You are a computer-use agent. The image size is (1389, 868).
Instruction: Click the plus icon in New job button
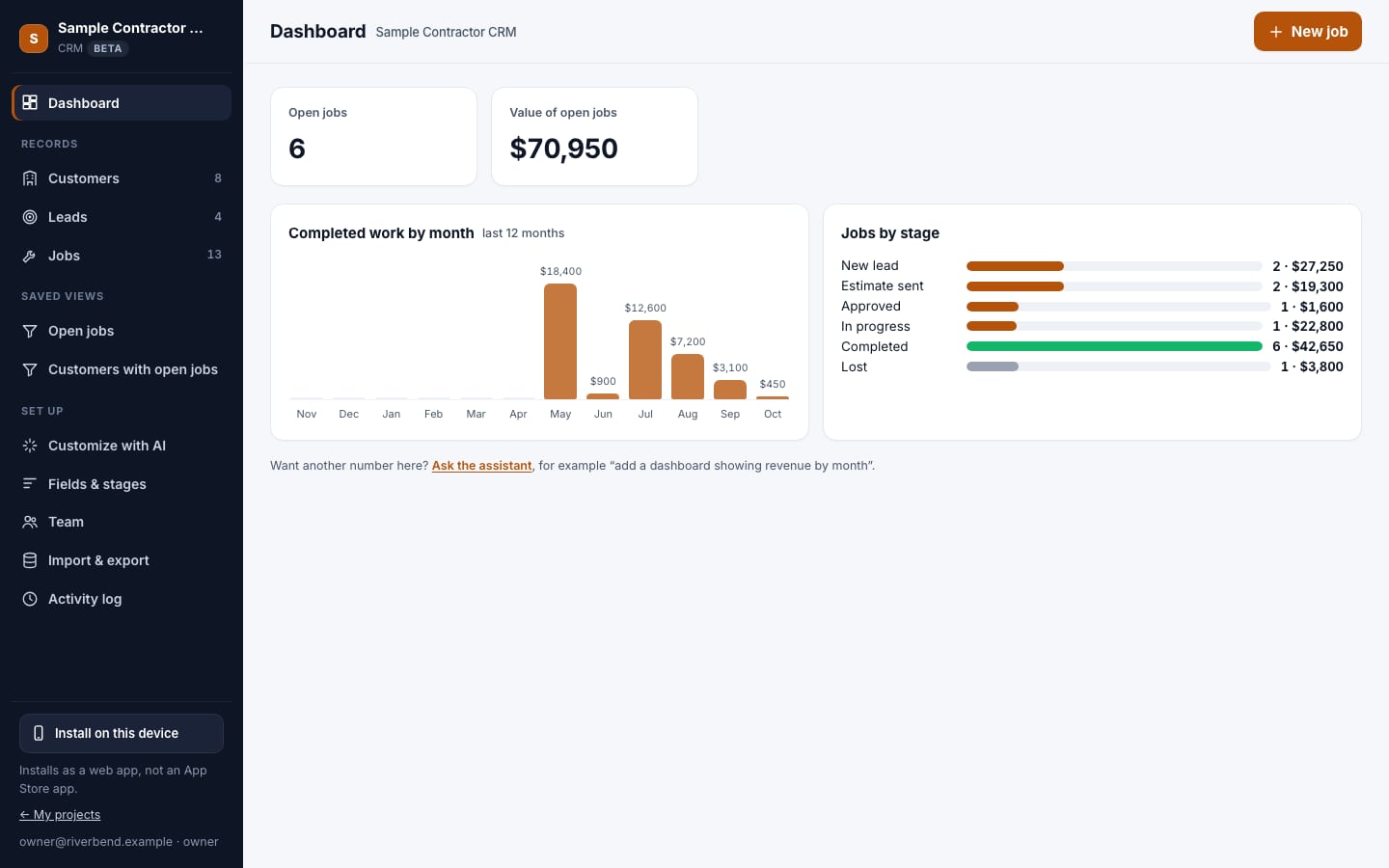tap(1276, 32)
